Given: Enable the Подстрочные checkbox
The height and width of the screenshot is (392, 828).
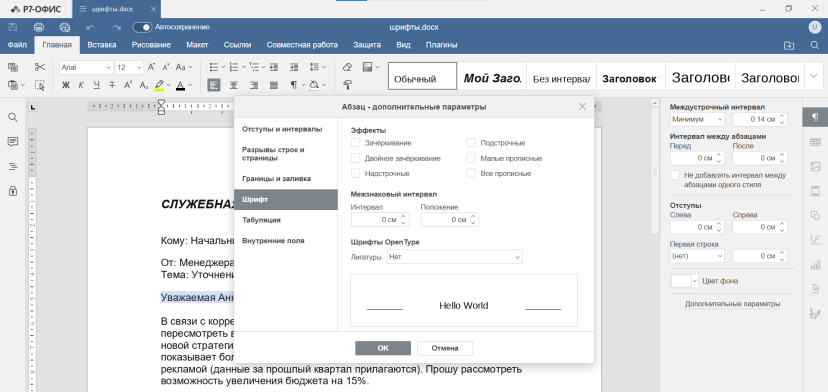Looking at the screenshot, I should tap(471, 143).
